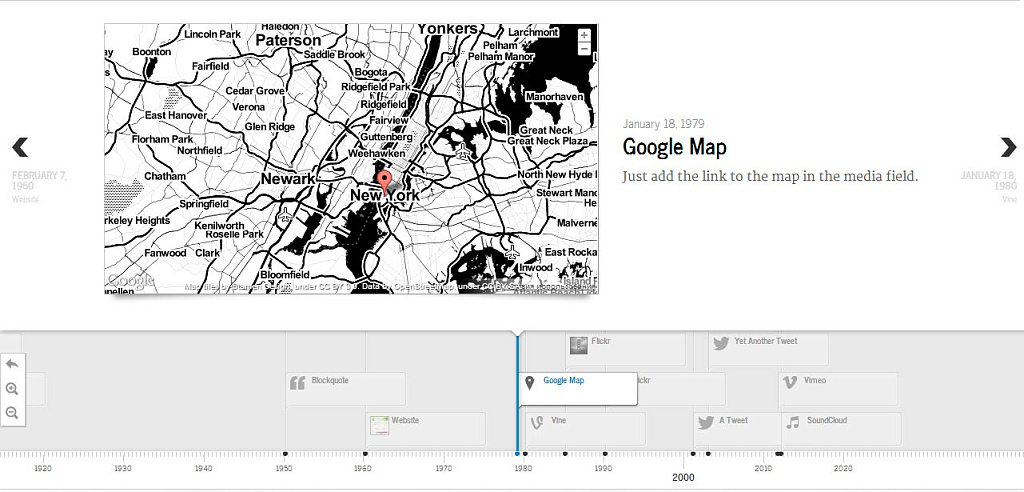Click the February 7, 1960 previous label
Viewport: 1024px width, 492px height.
[39, 181]
